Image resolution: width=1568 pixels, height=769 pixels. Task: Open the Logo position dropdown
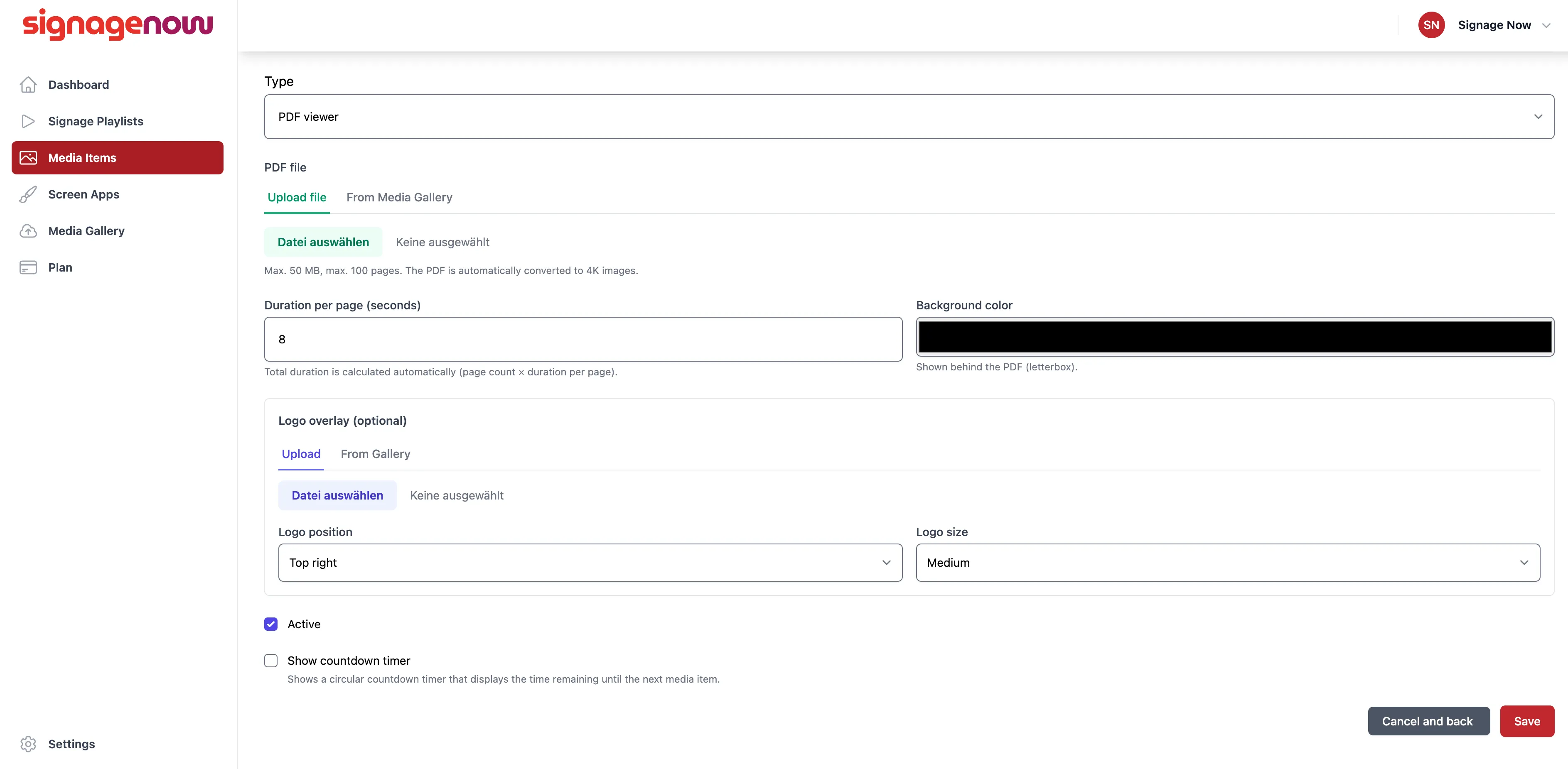[590, 562]
